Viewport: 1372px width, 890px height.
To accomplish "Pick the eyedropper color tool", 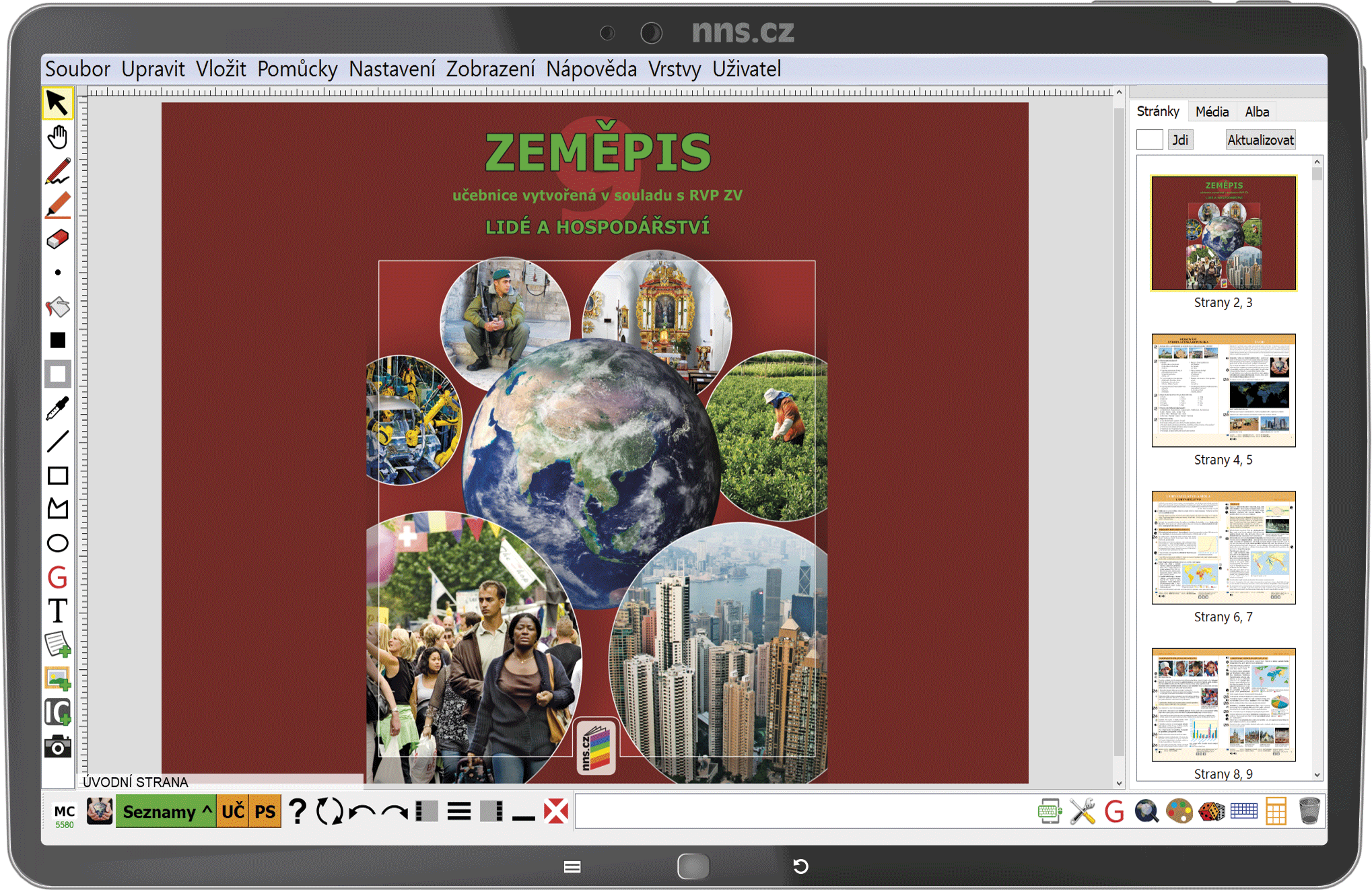I will 57,408.
